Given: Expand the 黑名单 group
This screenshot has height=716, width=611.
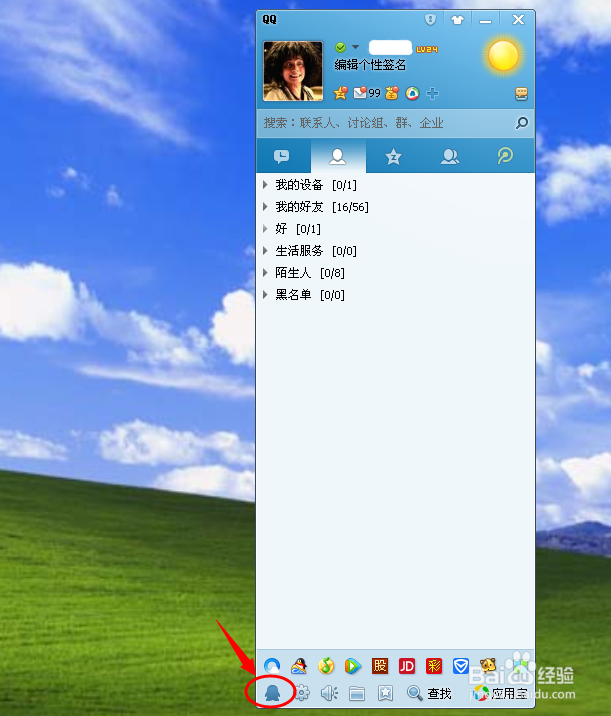Looking at the screenshot, I should point(265,295).
